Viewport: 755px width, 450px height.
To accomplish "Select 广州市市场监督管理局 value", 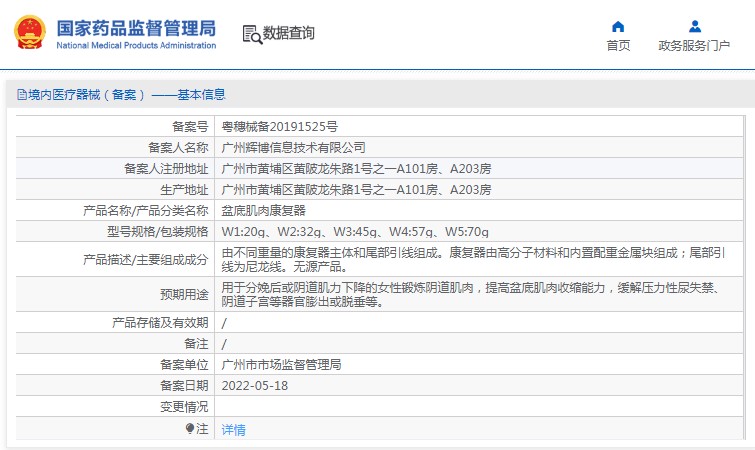I will pos(281,365).
